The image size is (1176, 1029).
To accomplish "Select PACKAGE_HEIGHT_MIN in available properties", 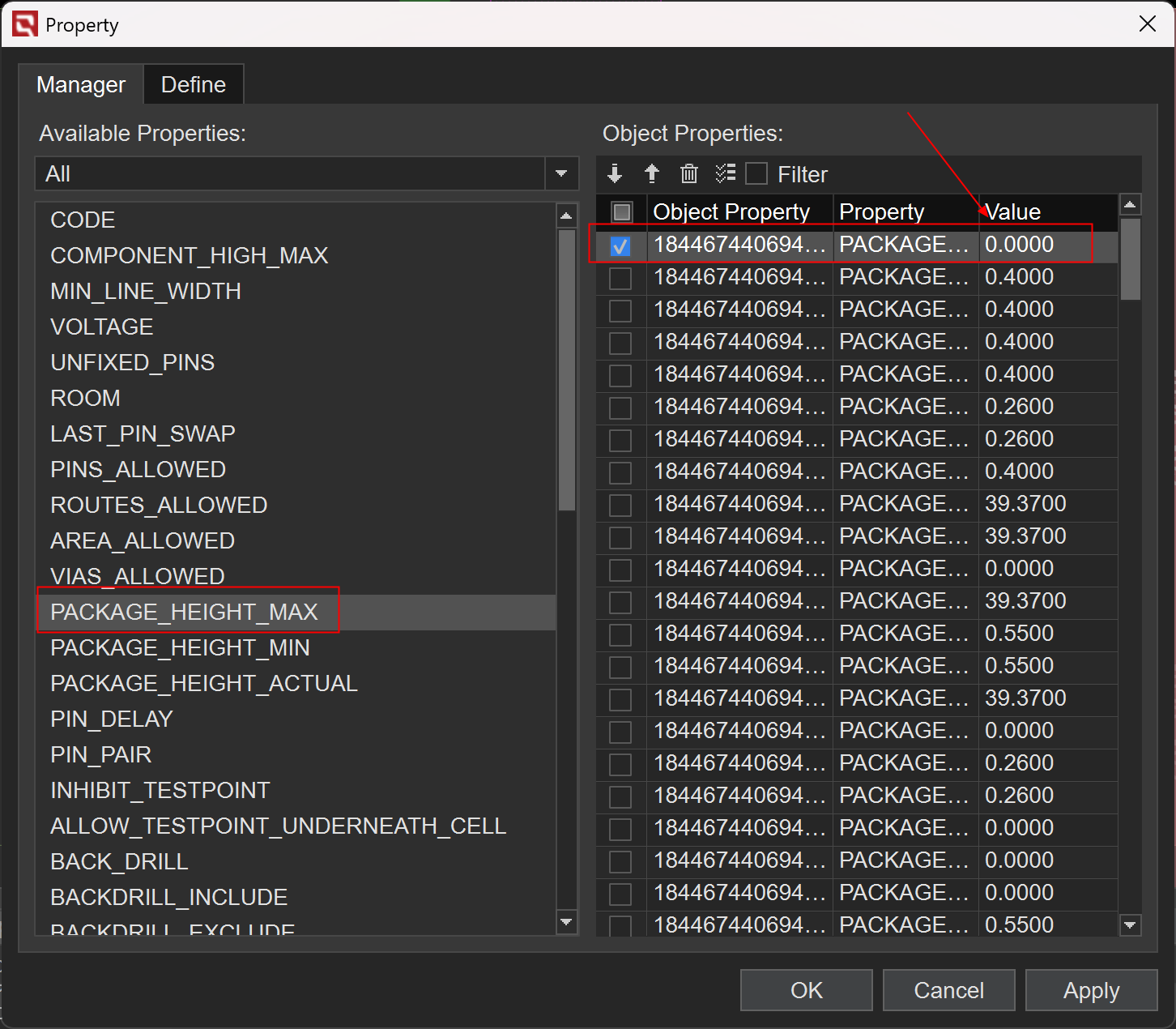I will (x=180, y=648).
